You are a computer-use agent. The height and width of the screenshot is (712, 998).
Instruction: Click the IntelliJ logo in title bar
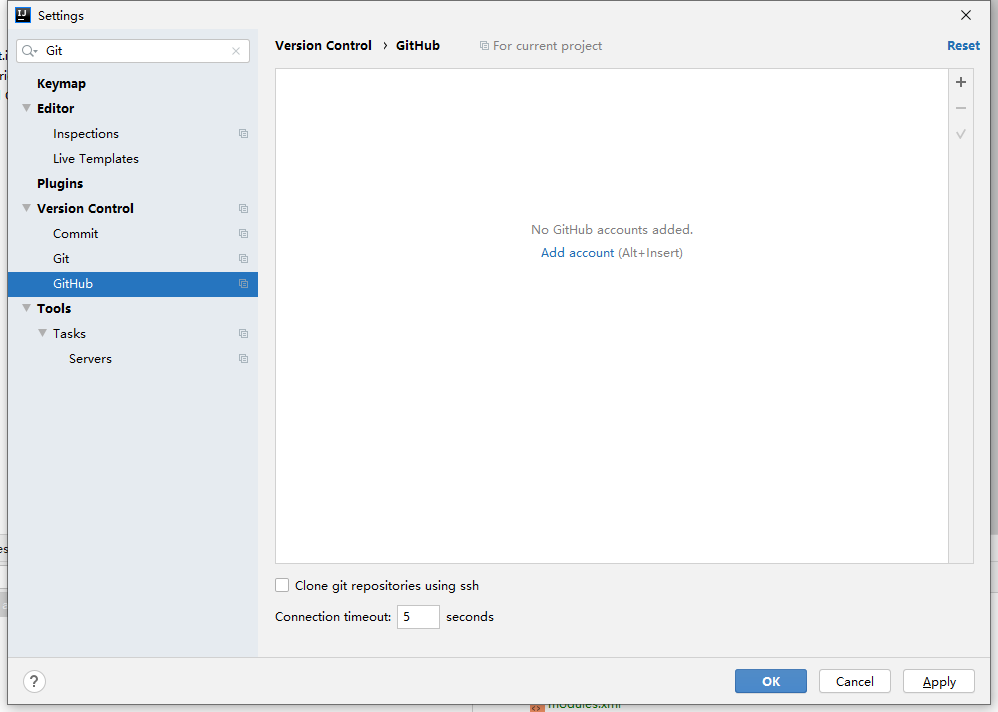coord(23,15)
